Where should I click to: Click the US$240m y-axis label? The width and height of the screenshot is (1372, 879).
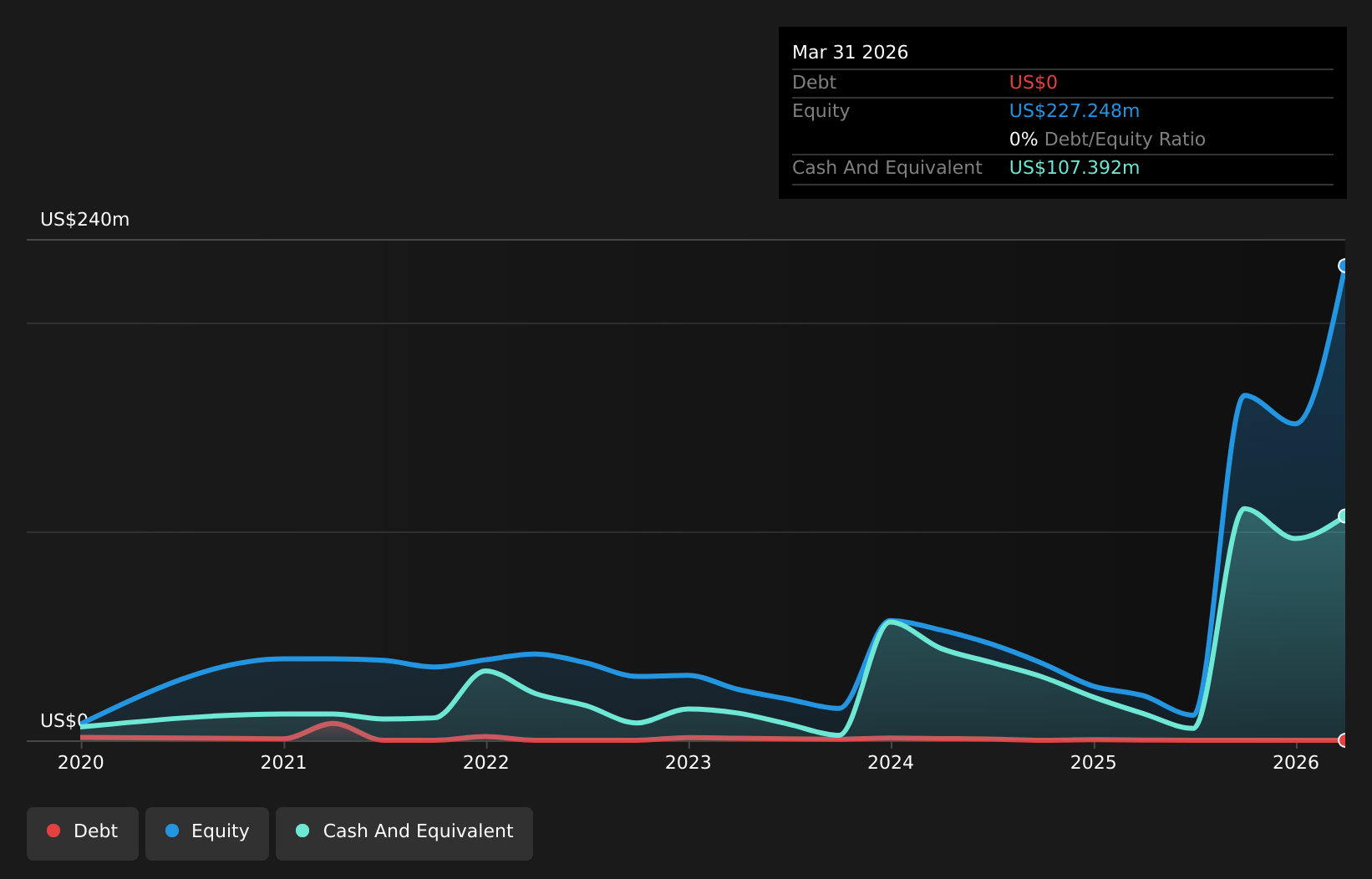pyautogui.click(x=85, y=220)
